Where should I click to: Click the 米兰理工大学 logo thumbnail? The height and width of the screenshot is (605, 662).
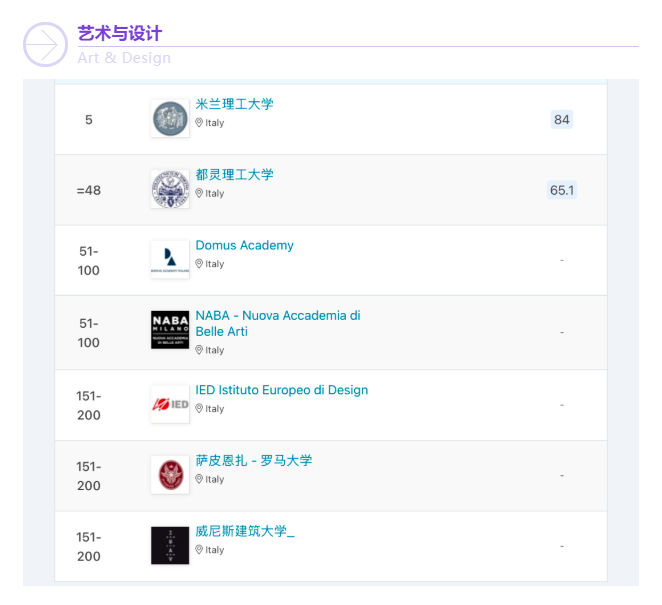click(170, 119)
